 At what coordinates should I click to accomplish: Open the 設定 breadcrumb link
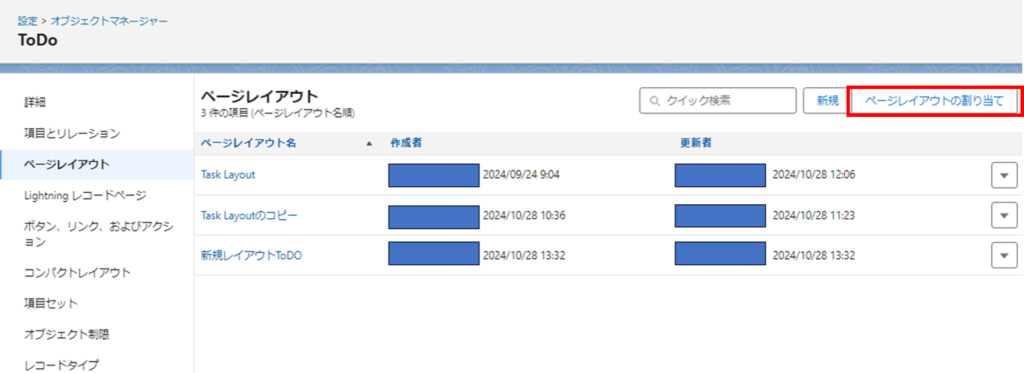click(27, 22)
